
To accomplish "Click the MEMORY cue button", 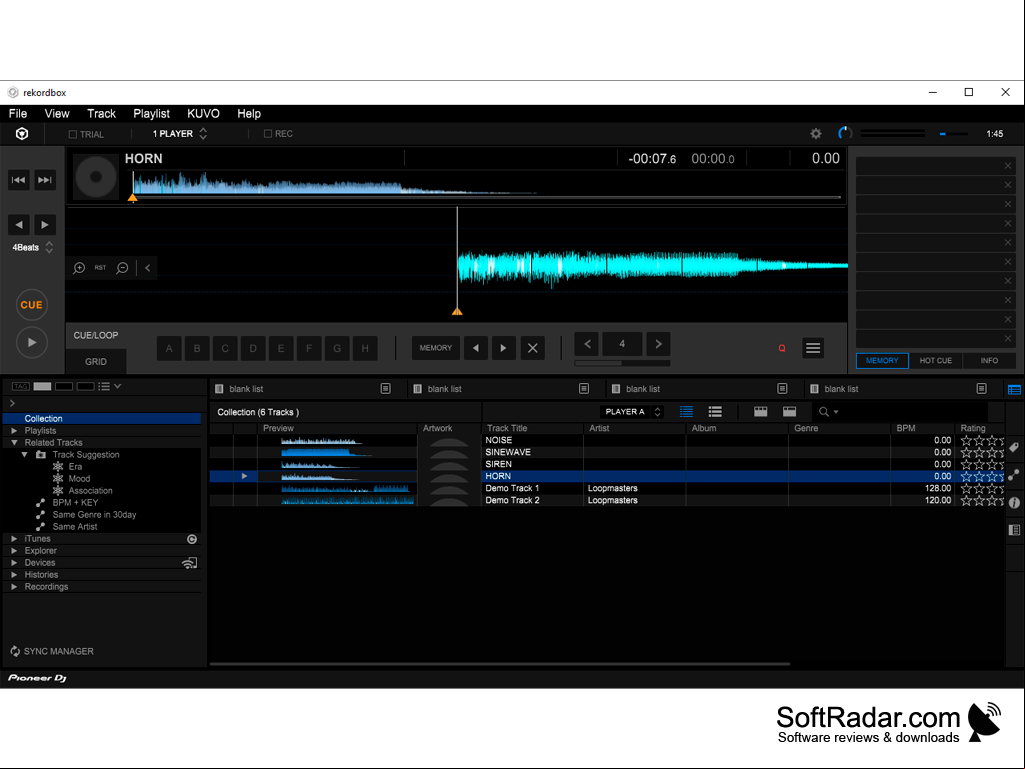I will point(435,348).
